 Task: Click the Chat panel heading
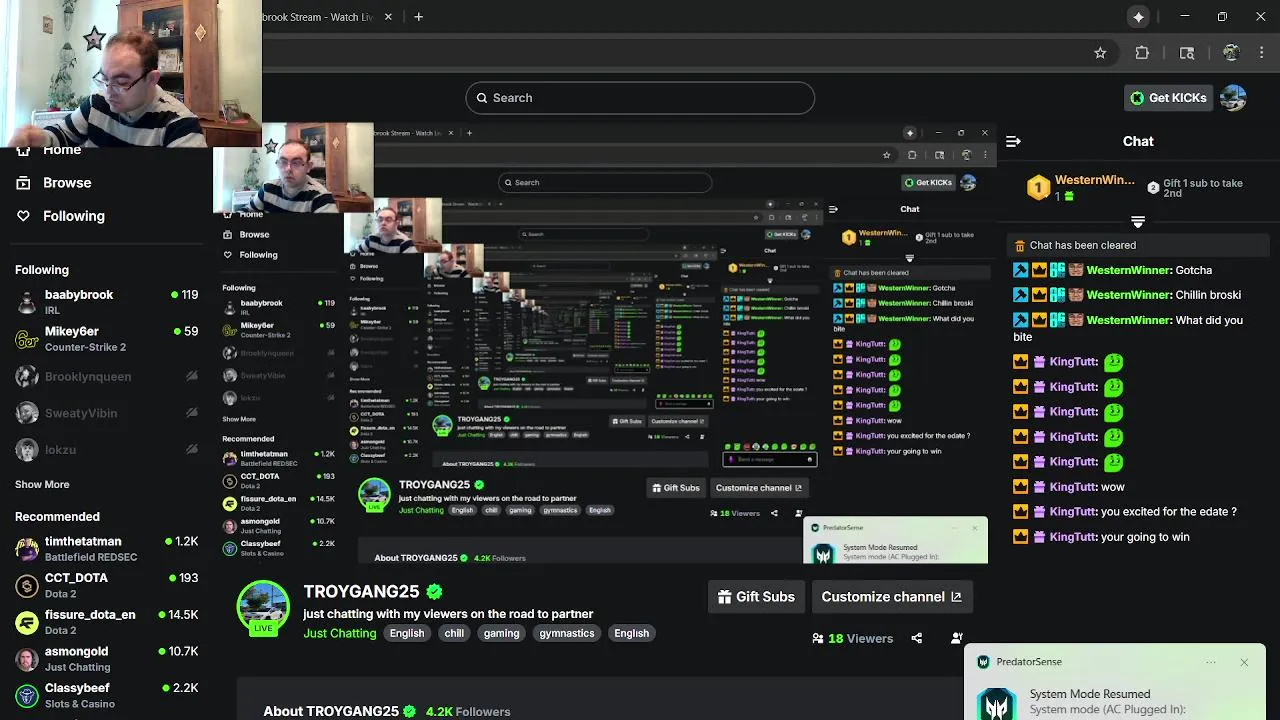click(x=1138, y=141)
